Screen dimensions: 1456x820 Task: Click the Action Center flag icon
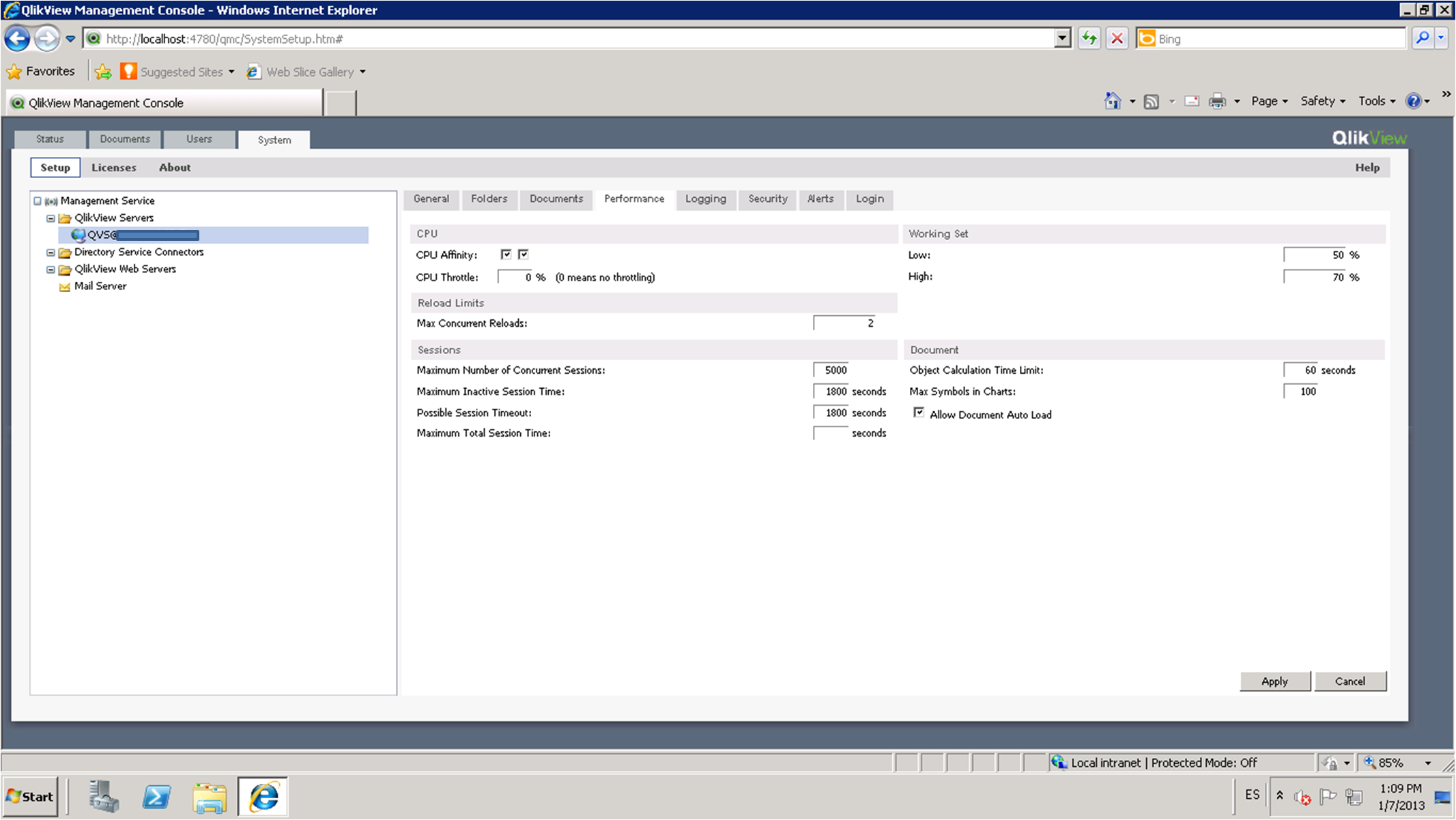1328,796
